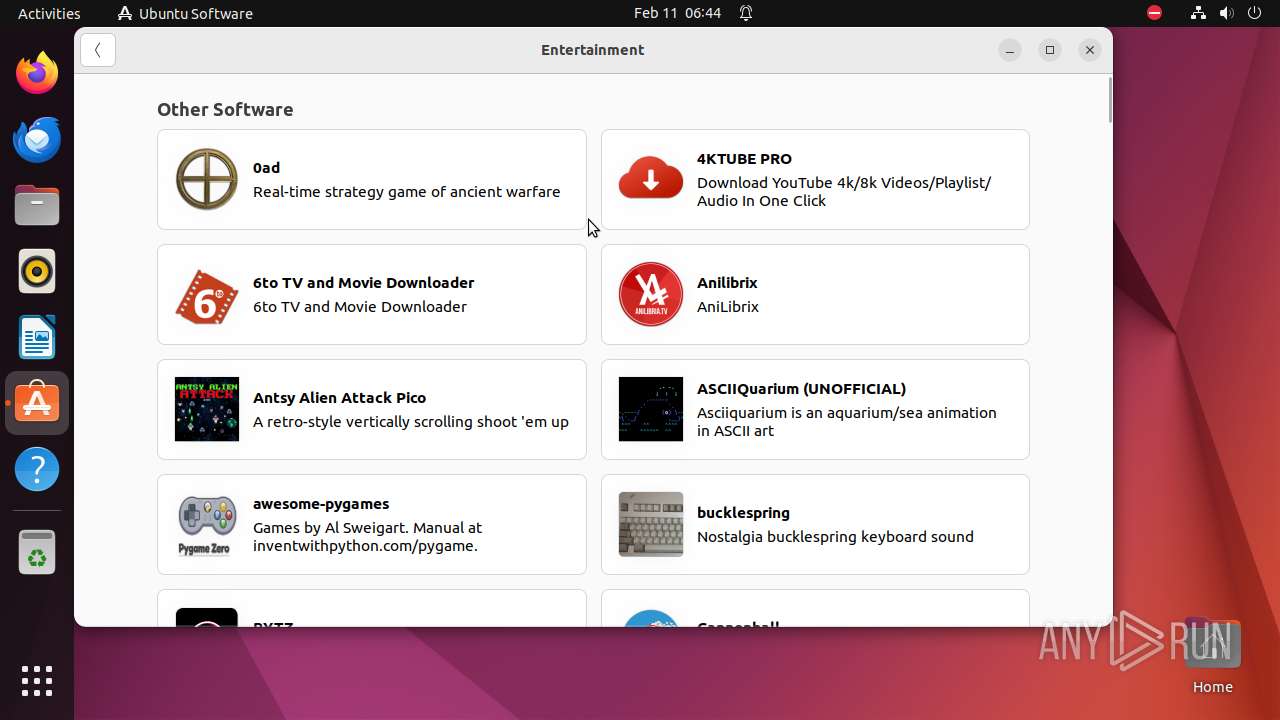Show Applications grid
Screen dimensions: 1280x720
37,681
